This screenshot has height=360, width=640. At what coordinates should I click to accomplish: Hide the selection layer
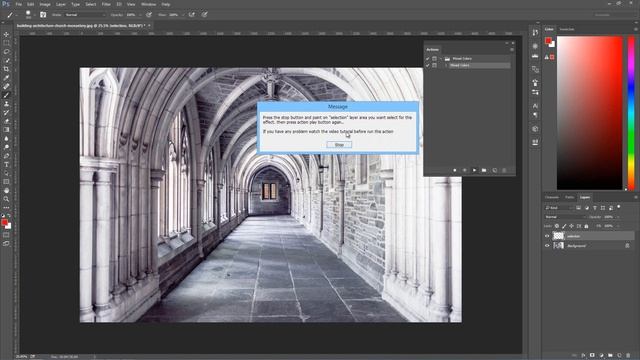click(547, 236)
